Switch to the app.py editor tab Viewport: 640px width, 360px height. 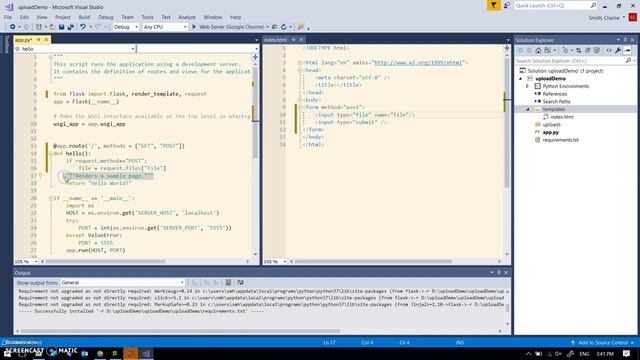click(23, 40)
